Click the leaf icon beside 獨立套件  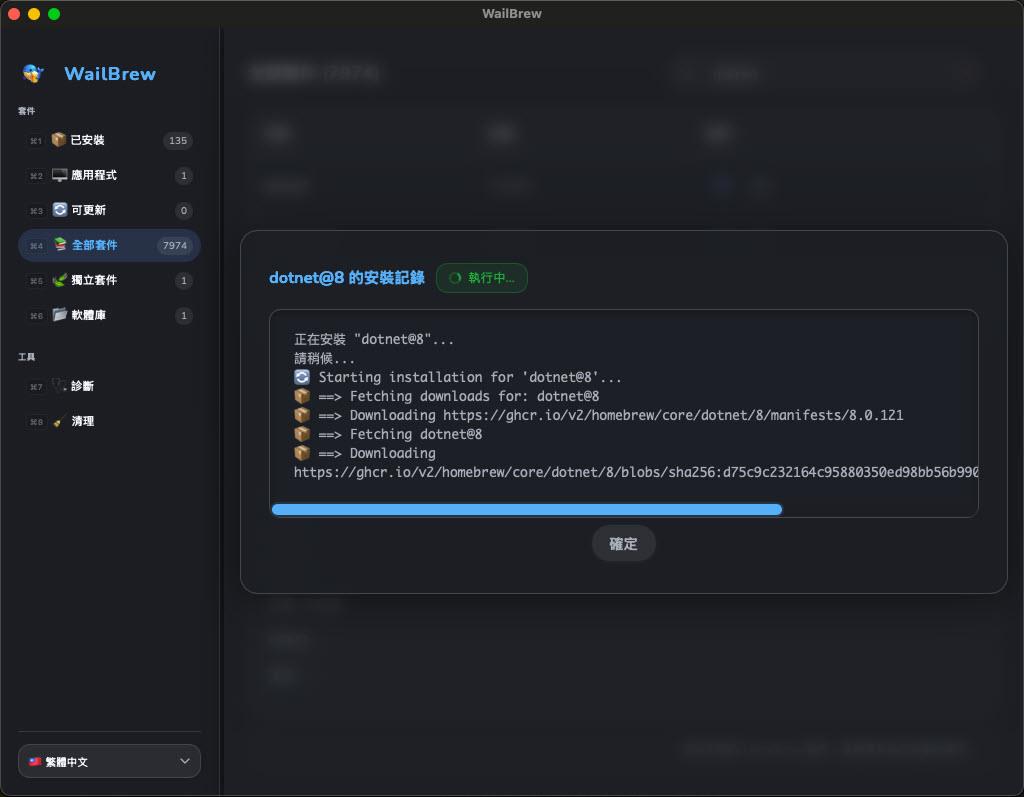59,280
